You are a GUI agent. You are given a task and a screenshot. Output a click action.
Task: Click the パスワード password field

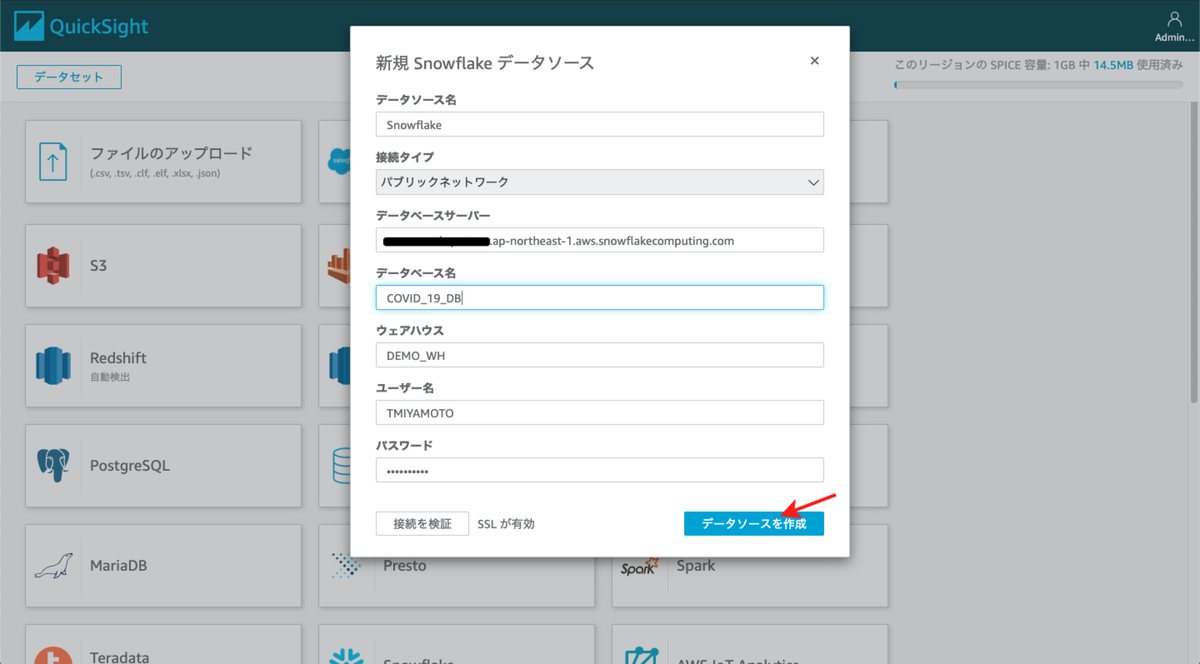pos(600,469)
